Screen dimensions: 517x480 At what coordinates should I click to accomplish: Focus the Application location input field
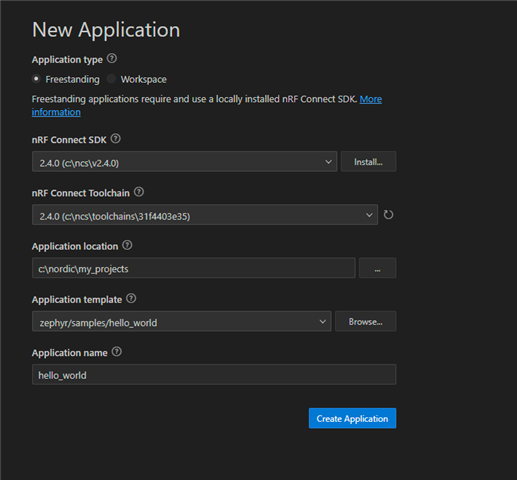[x=194, y=268]
